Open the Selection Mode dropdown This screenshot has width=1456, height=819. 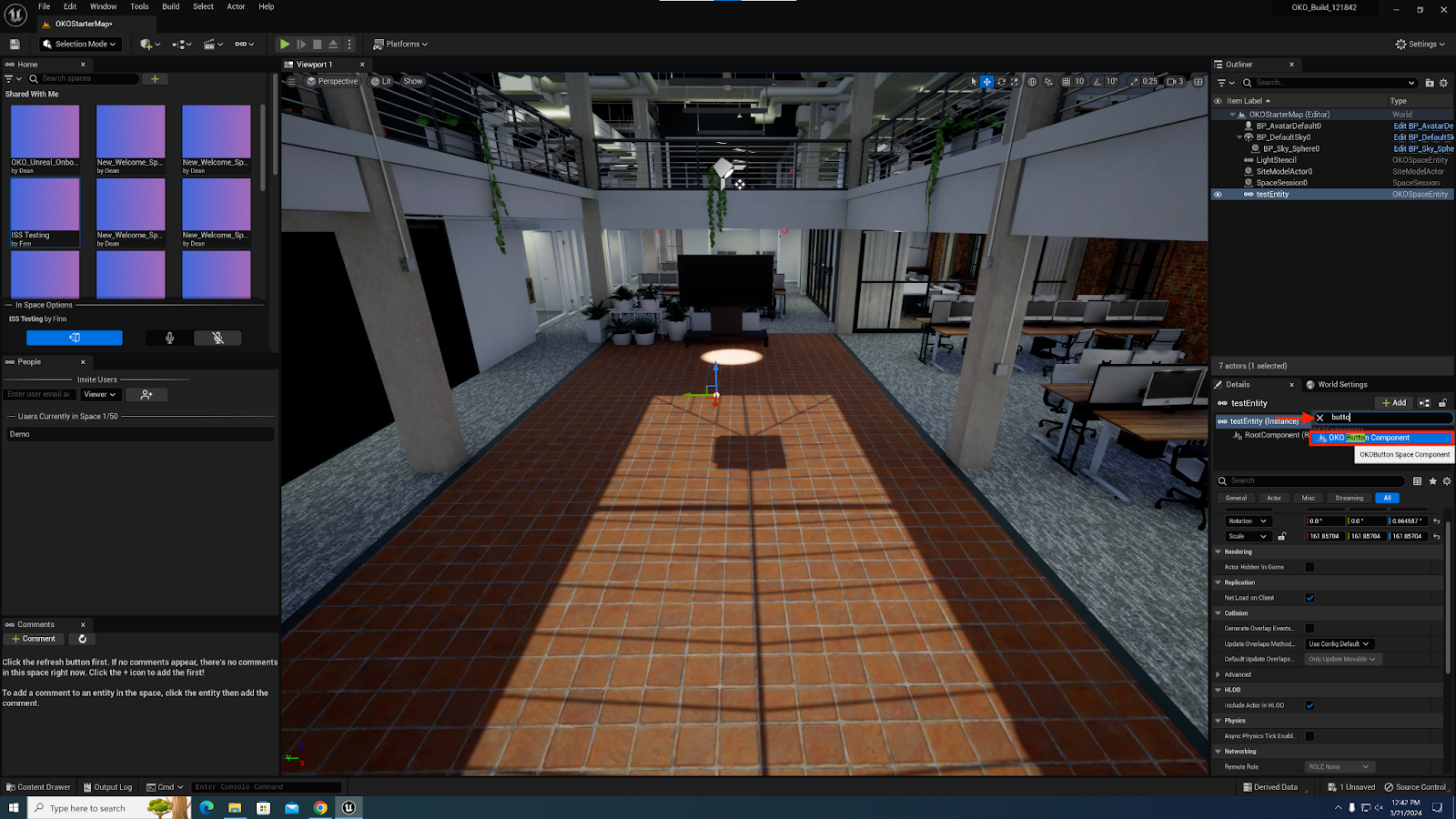pyautogui.click(x=80, y=44)
